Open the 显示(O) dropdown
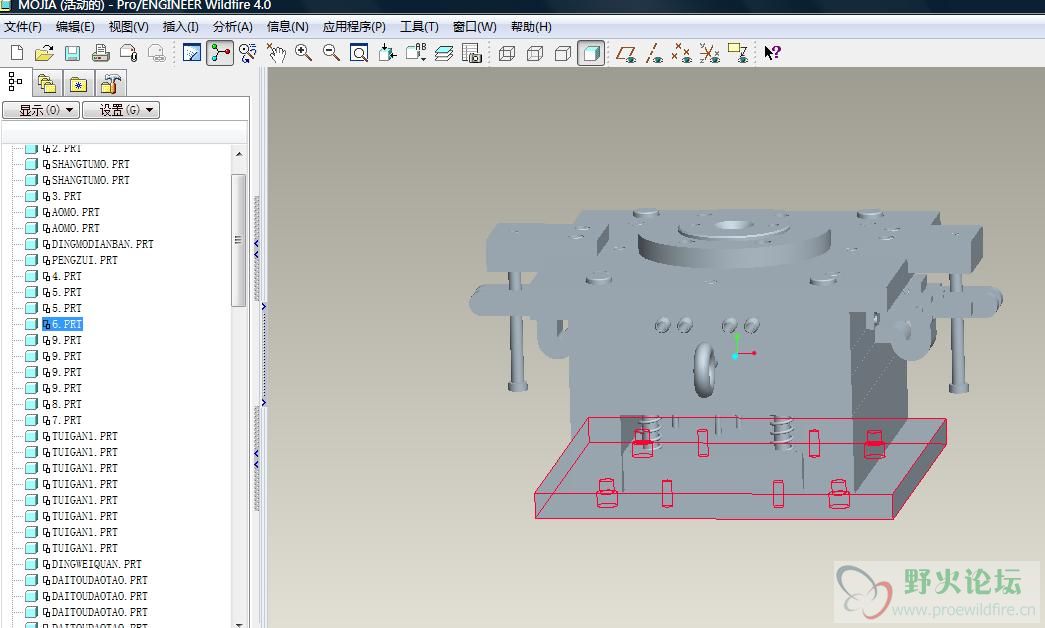 [41, 110]
